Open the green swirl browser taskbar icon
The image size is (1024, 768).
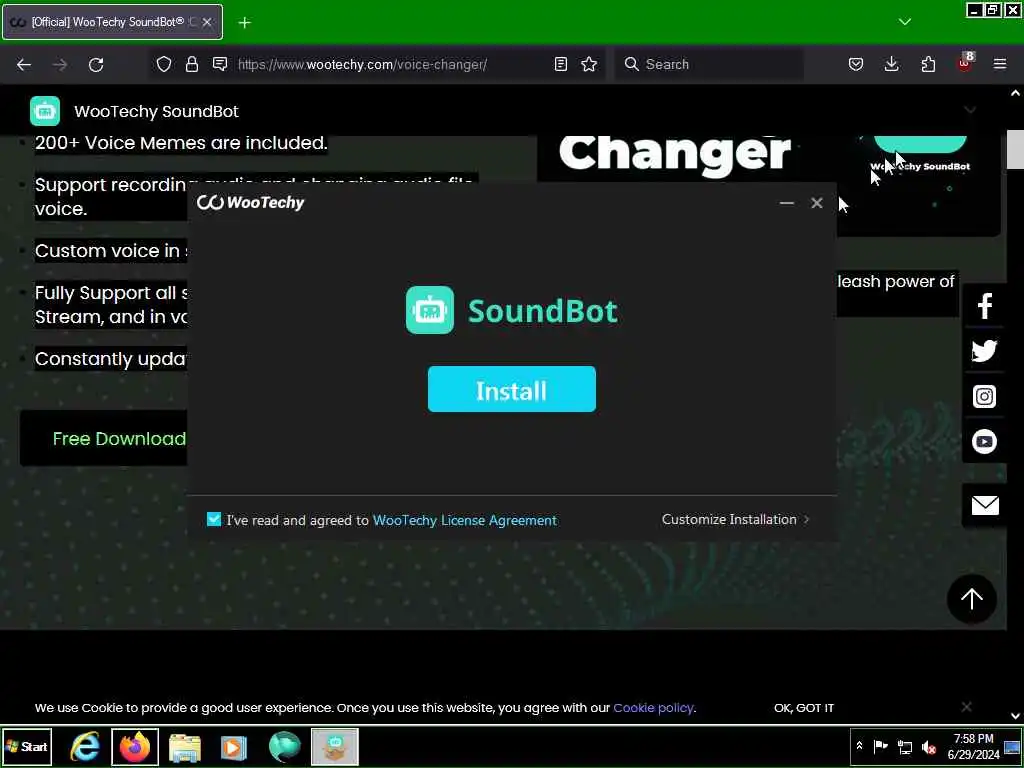click(x=284, y=746)
